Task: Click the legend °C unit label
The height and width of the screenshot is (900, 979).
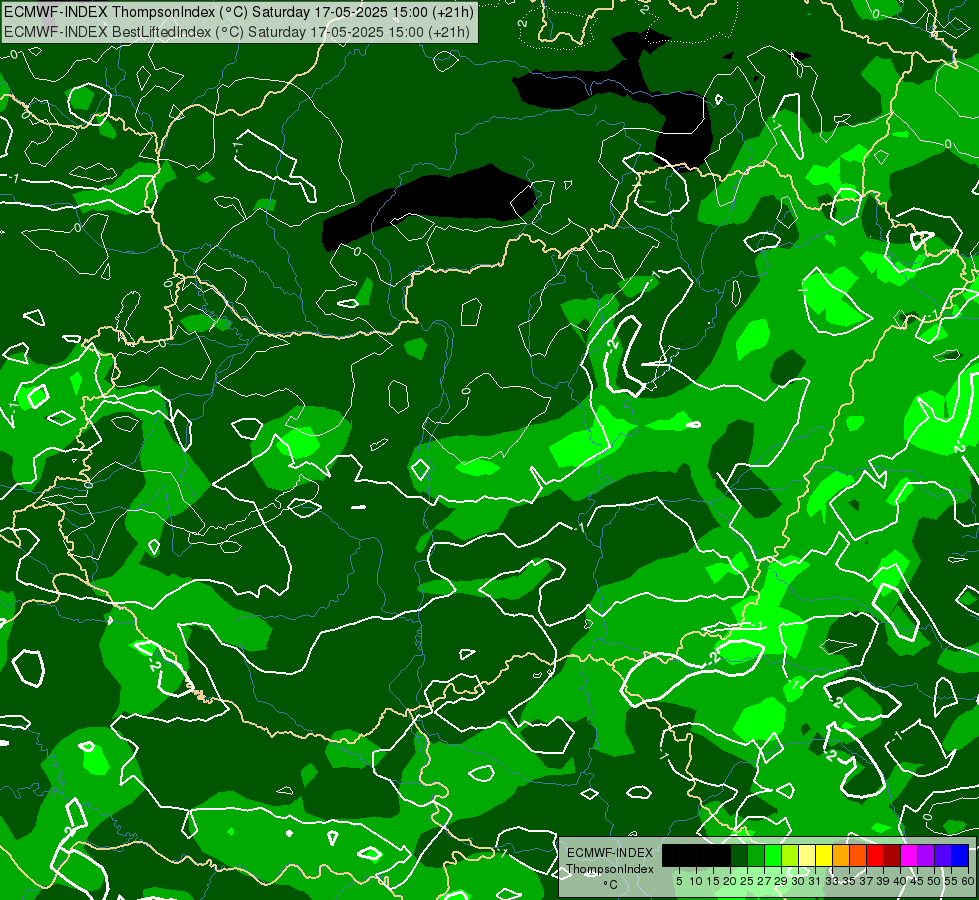Action: [611, 885]
